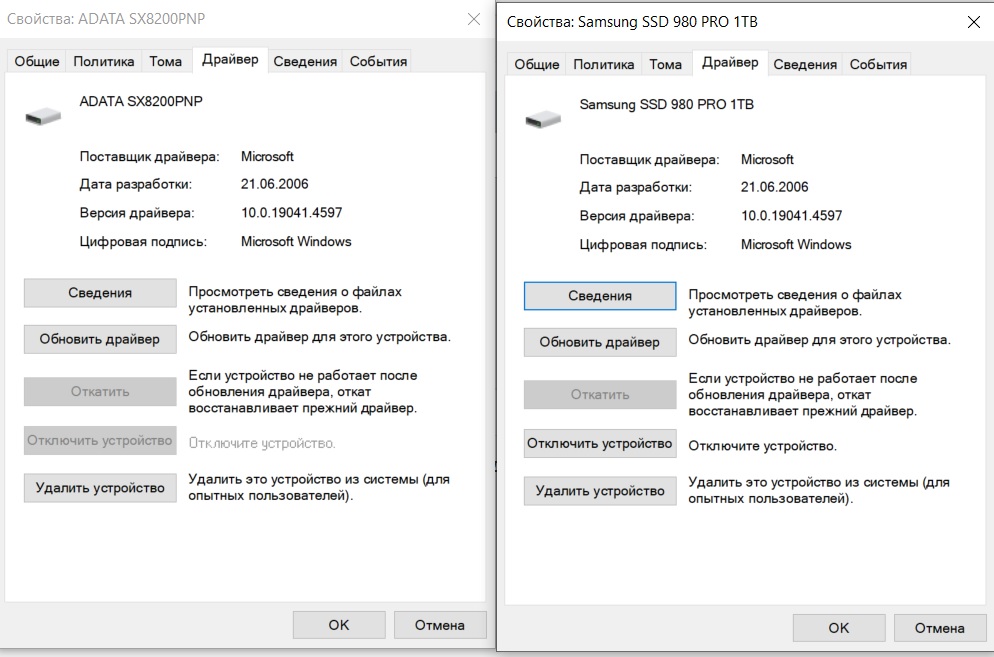Screen dimensions: 994x657
Task: Open События tab in Samsung window
Action: 878,65
